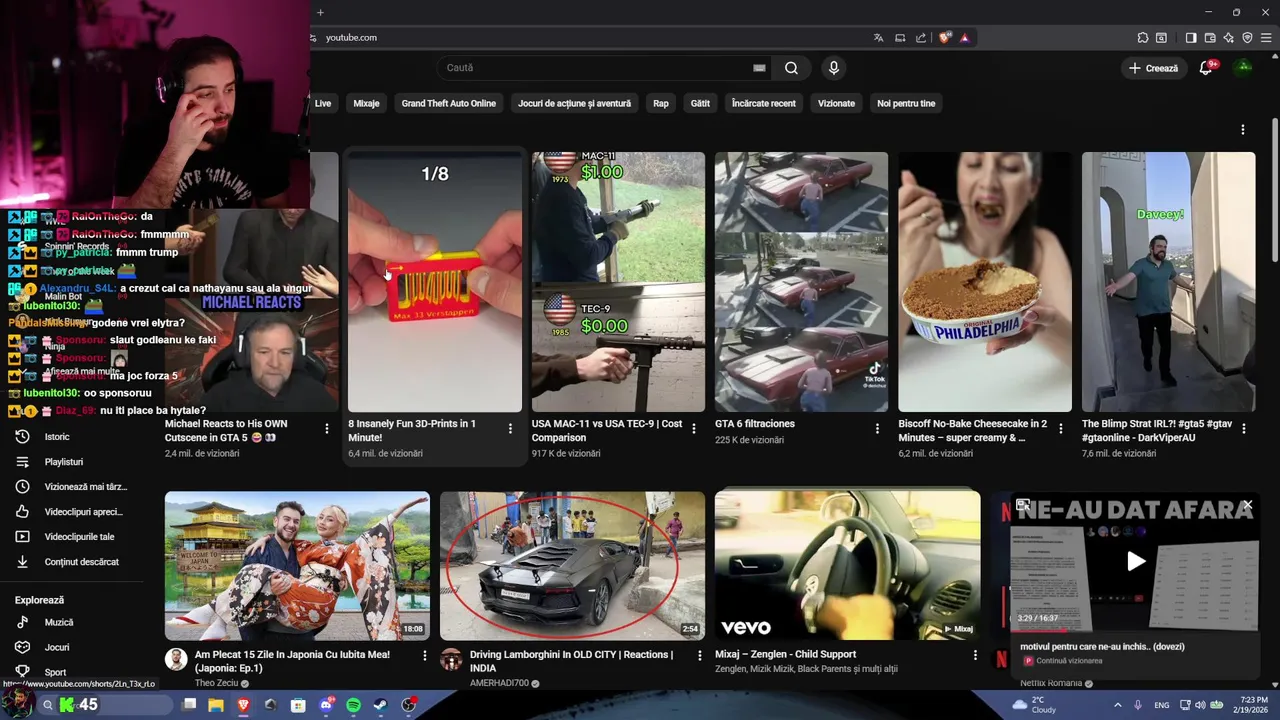Open the Brave VPN shield icon
This screenshot has width=1280, height=720.
[x=1247, y=38]
